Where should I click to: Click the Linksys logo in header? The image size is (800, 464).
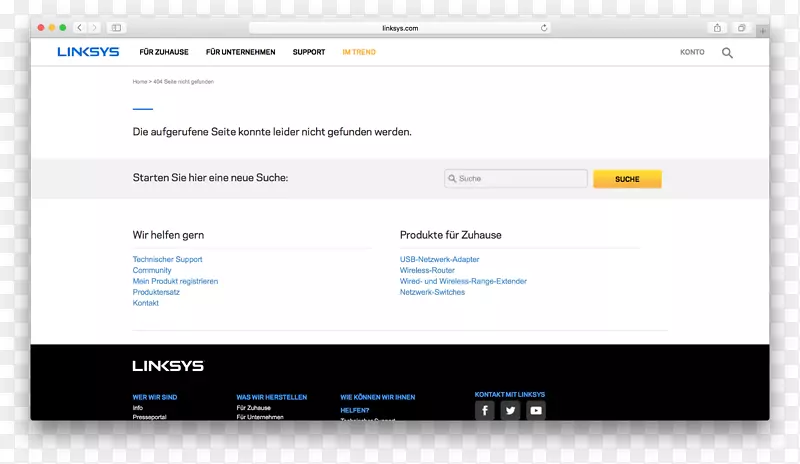point(88,52)
